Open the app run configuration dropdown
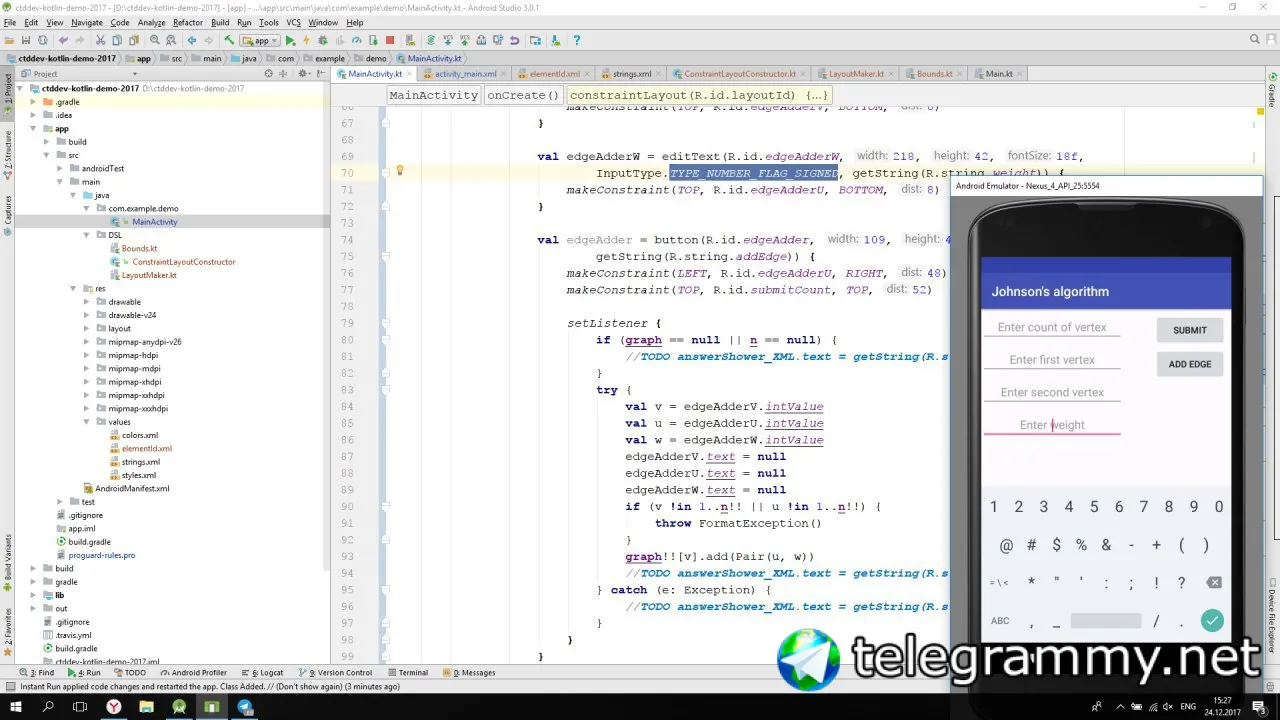 (x=261, y=41)
